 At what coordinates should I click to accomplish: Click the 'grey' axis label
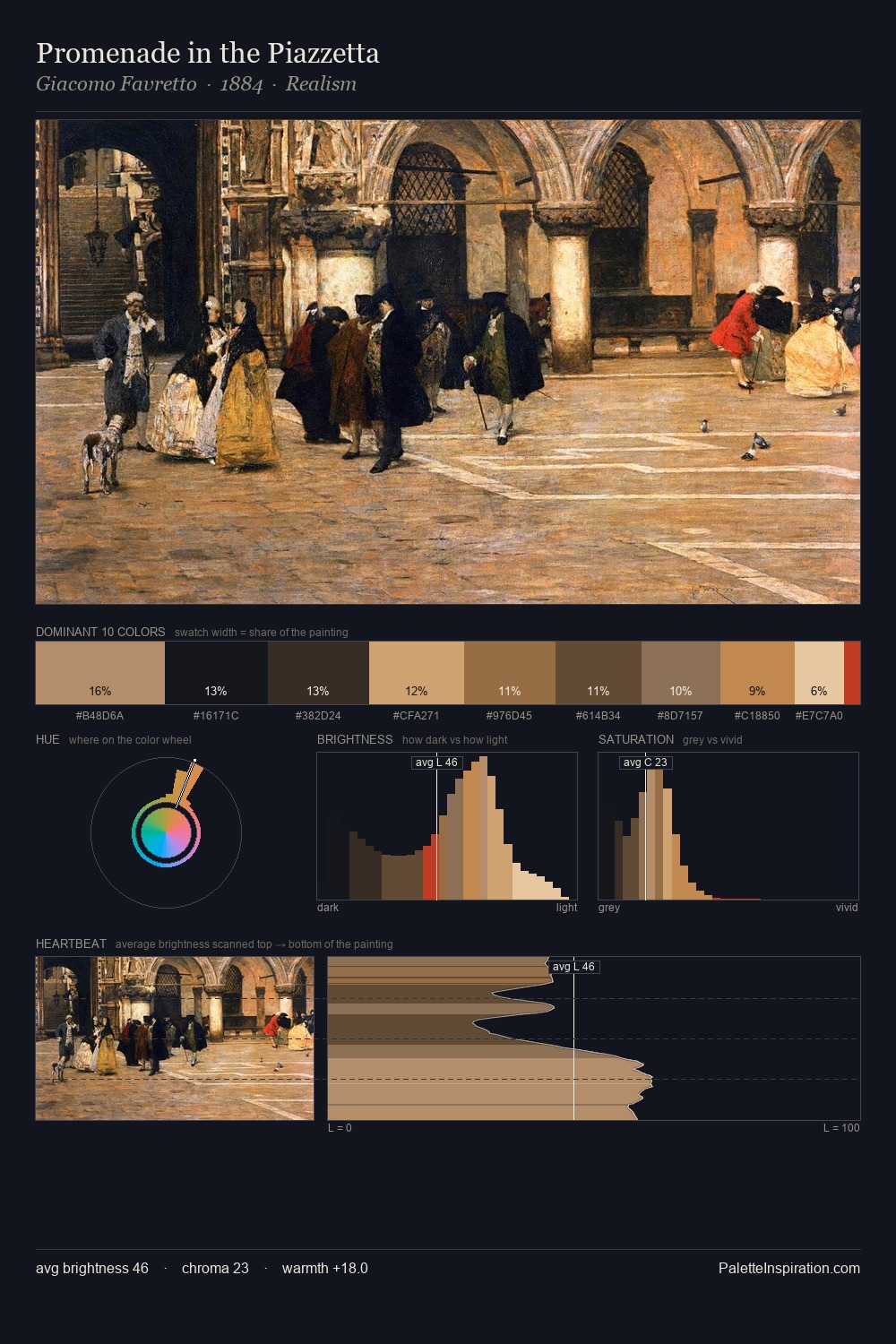tap(609, 908)
